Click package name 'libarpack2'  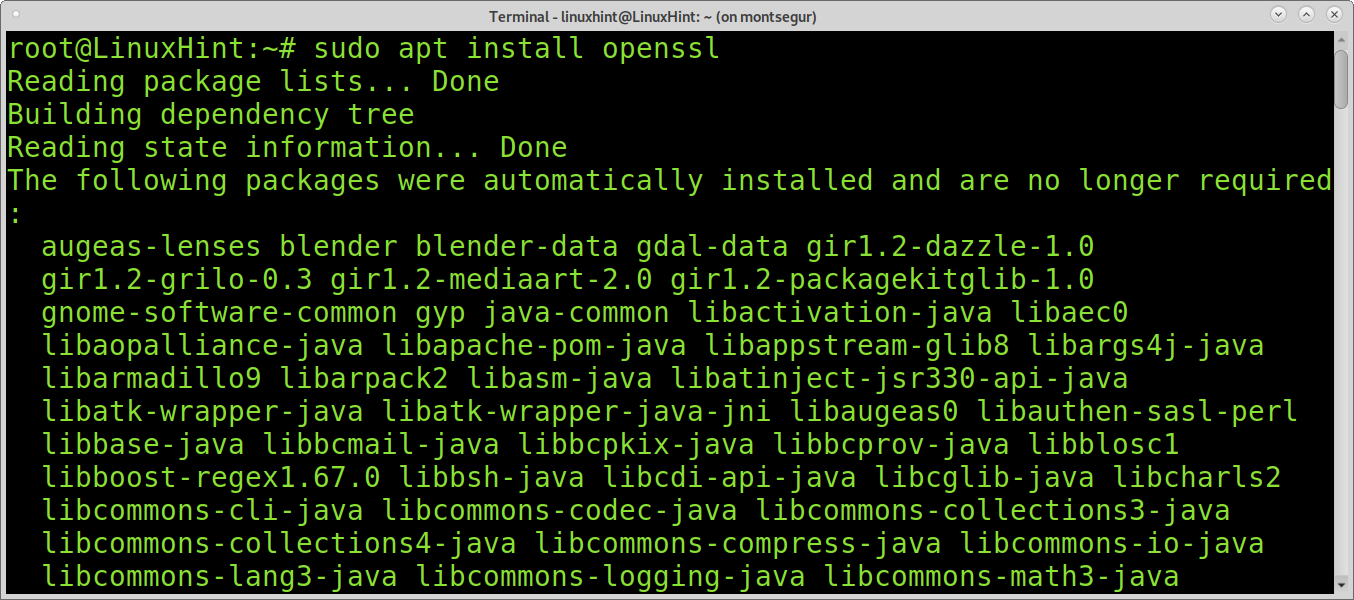pyautogui.click(x=364, y=378)
